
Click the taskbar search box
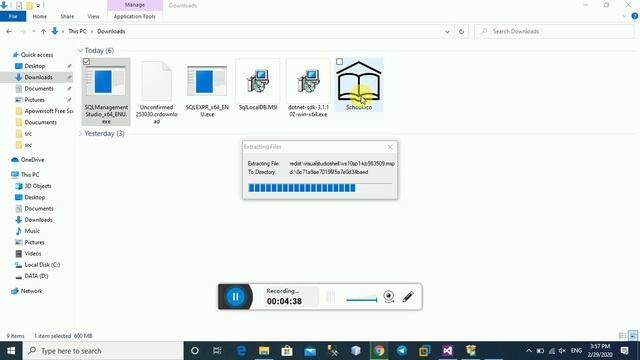click(103, 351)
